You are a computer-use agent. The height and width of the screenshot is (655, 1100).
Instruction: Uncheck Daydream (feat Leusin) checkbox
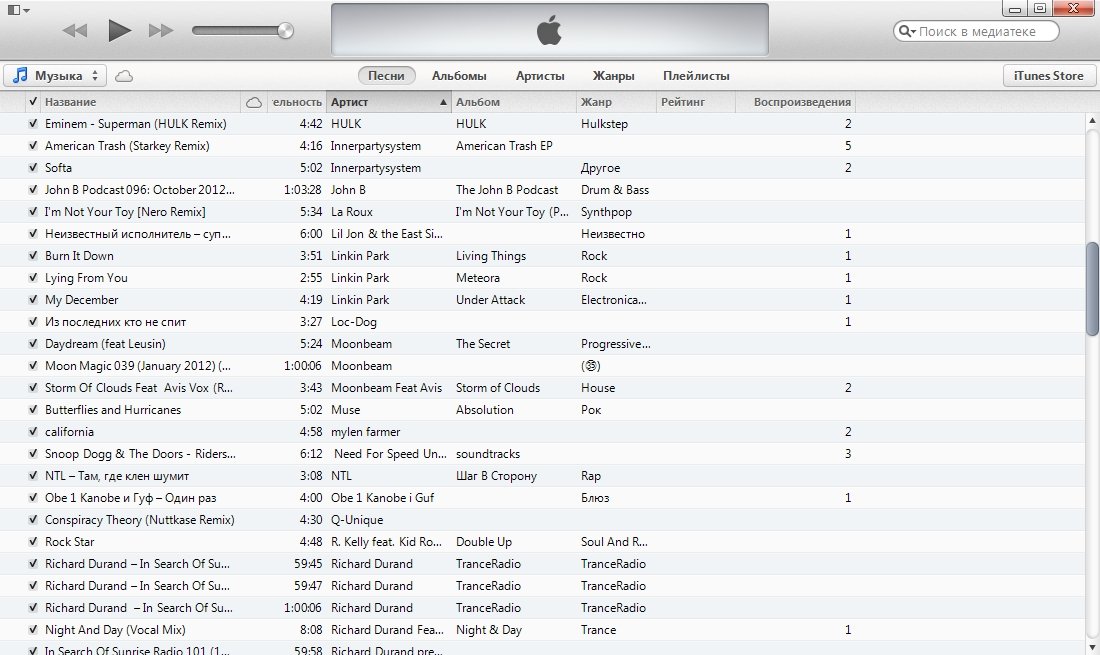point(32,344)
